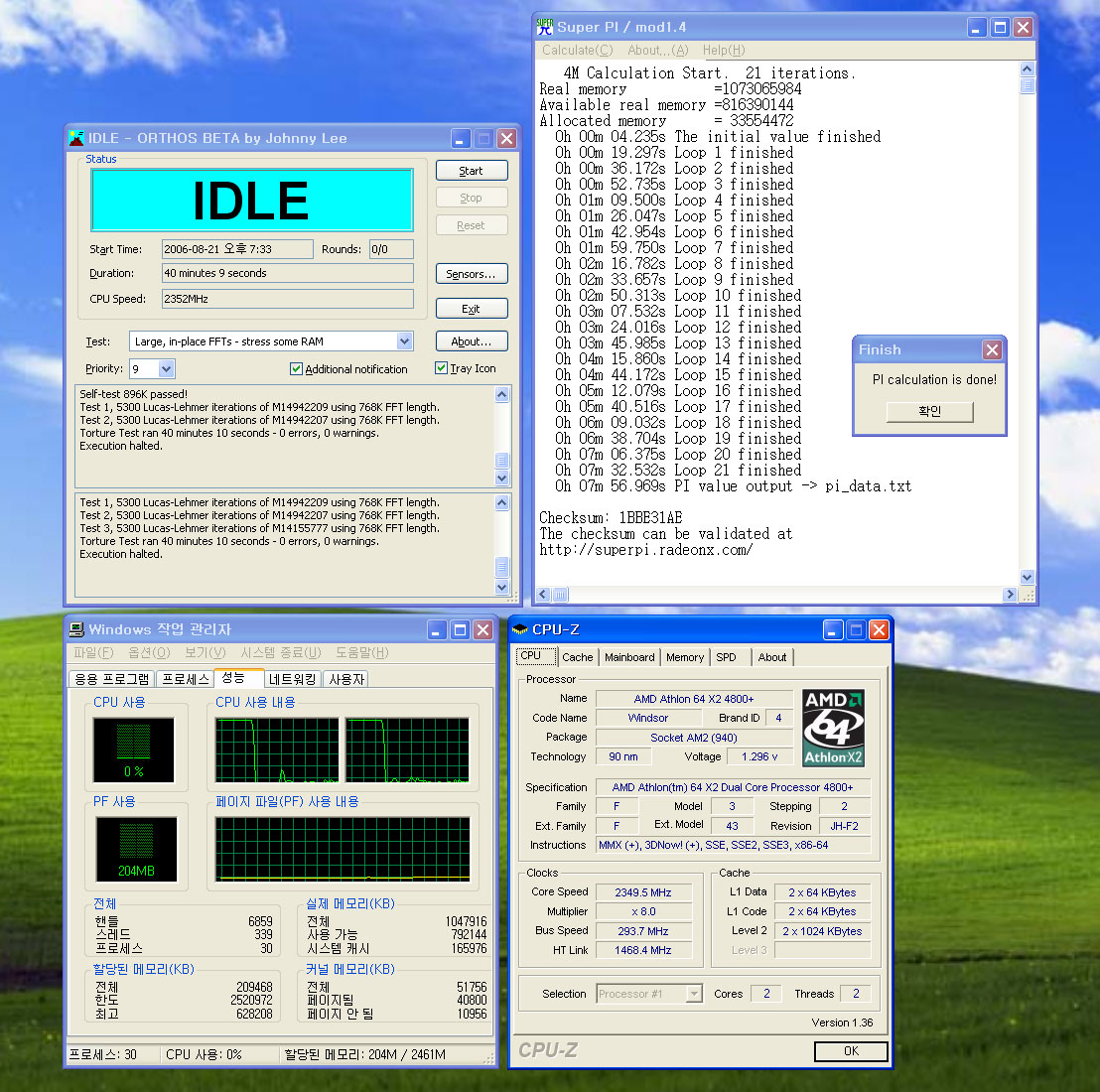Minimize the CPU-Z window
Image resolution: width=1100 pixels, height=1092 pixels.
click(x=832, y=629)
